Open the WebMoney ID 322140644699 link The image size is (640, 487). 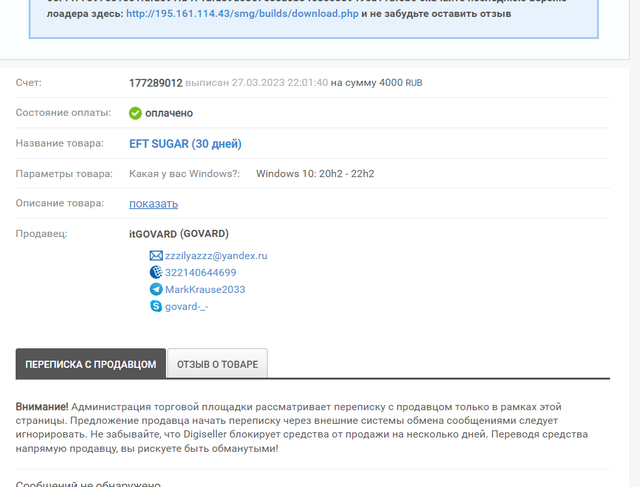tap(200, 272)
